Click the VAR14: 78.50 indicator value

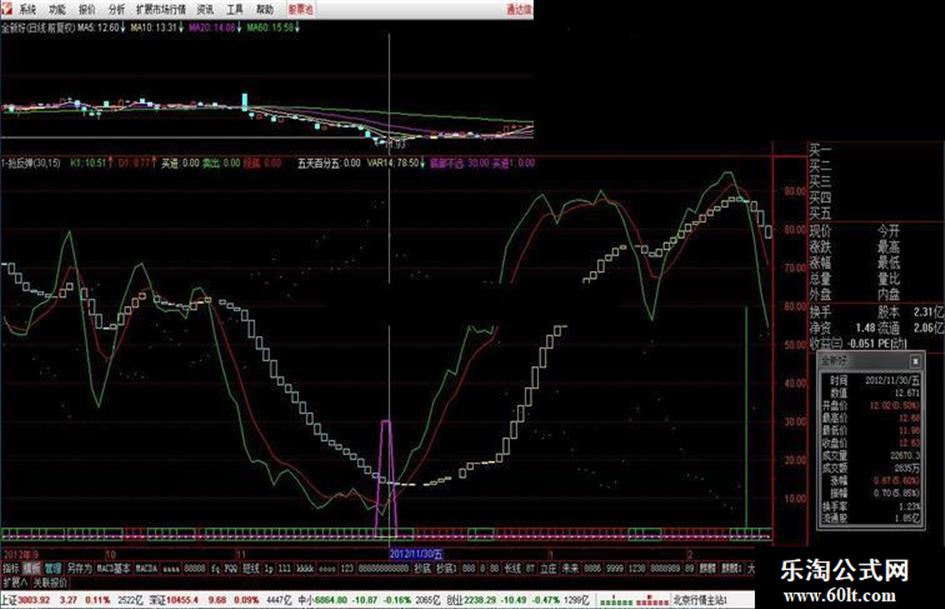click(x=396, y=163)
